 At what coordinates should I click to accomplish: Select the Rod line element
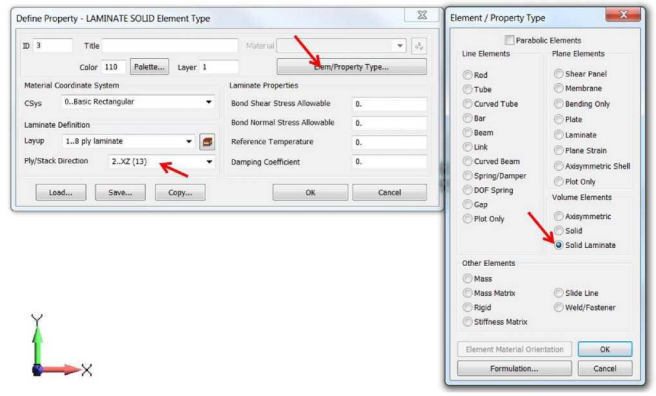[x=467, y=75]
